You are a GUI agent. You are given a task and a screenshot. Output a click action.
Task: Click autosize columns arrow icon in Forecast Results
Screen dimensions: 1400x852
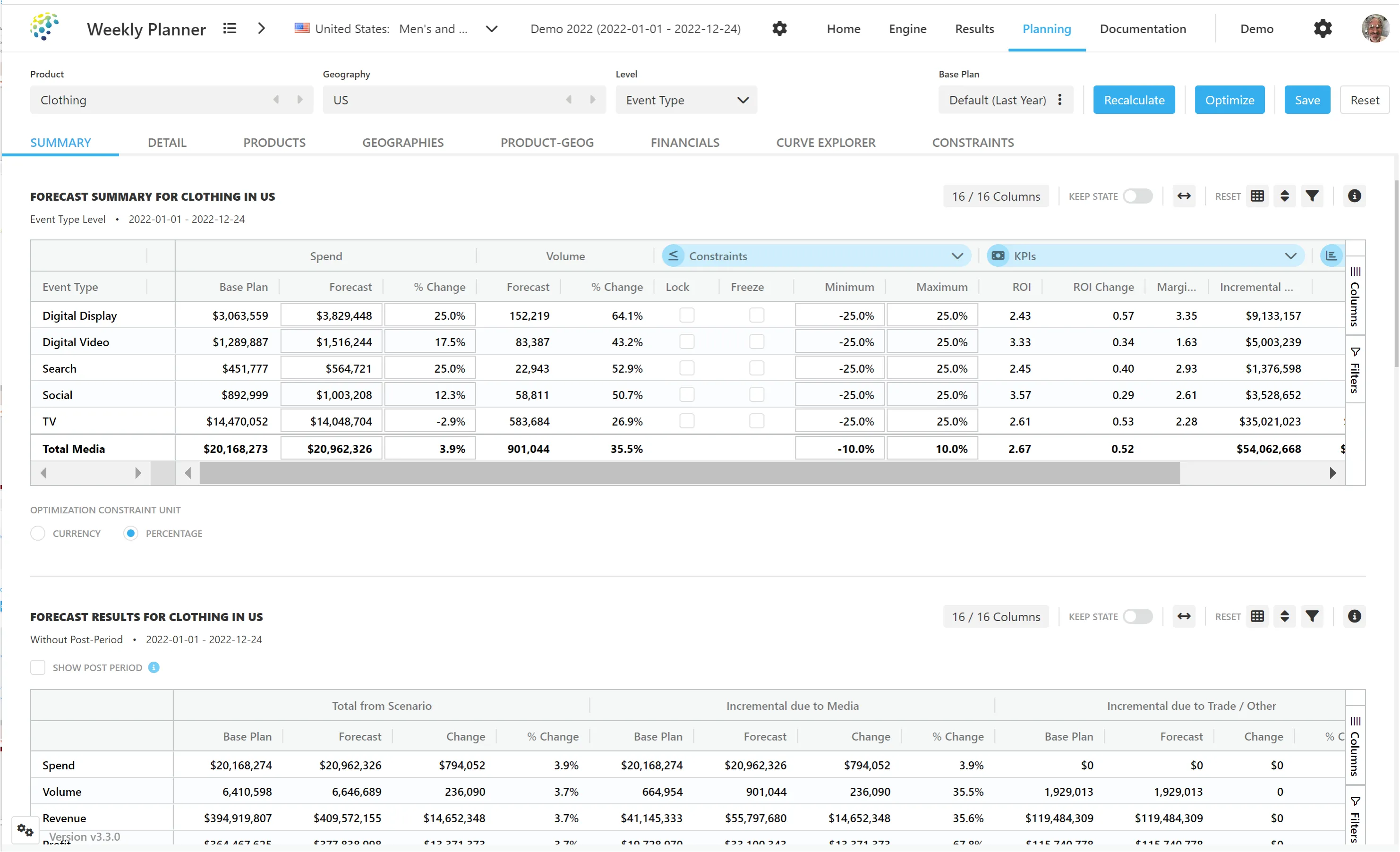pos(1184,616)
